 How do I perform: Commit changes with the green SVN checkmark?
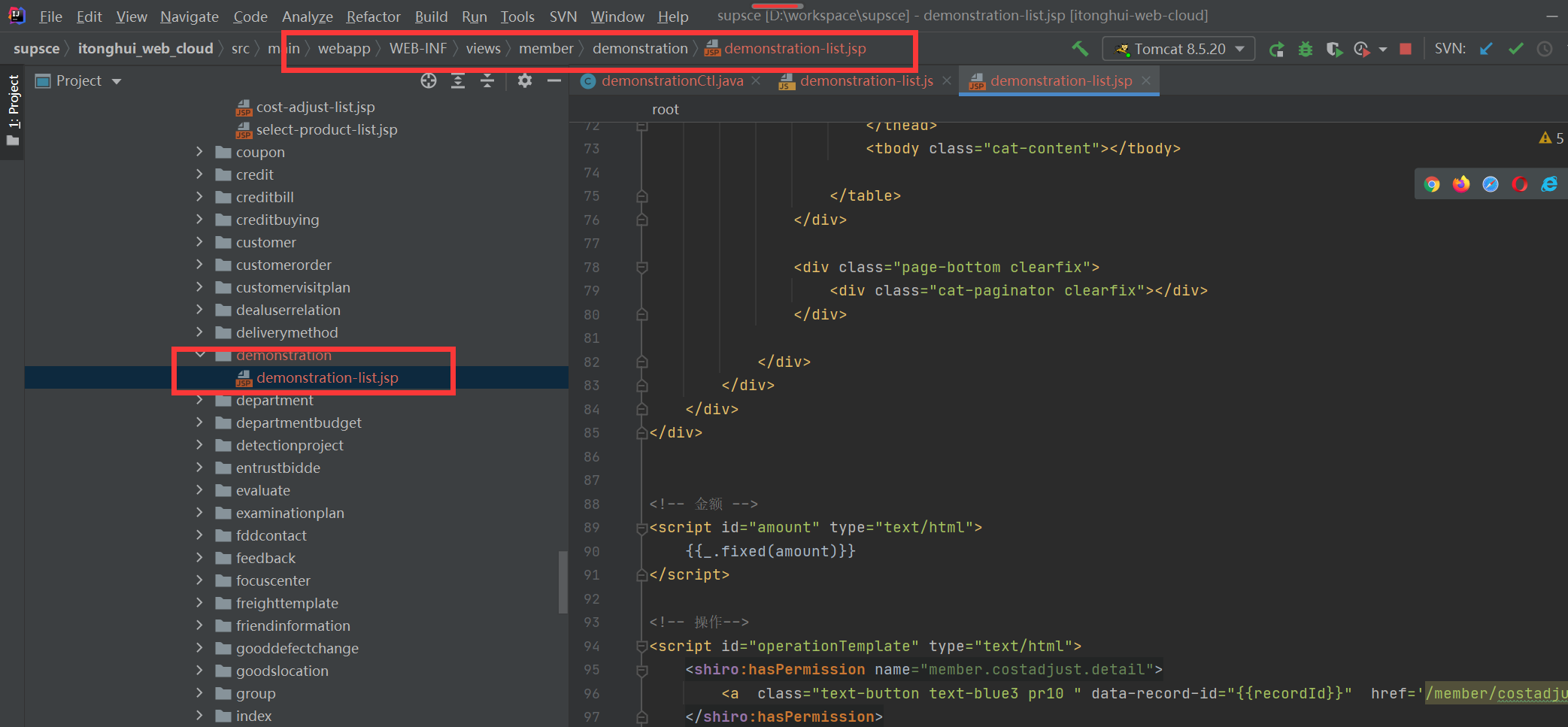click(1515, 49)
